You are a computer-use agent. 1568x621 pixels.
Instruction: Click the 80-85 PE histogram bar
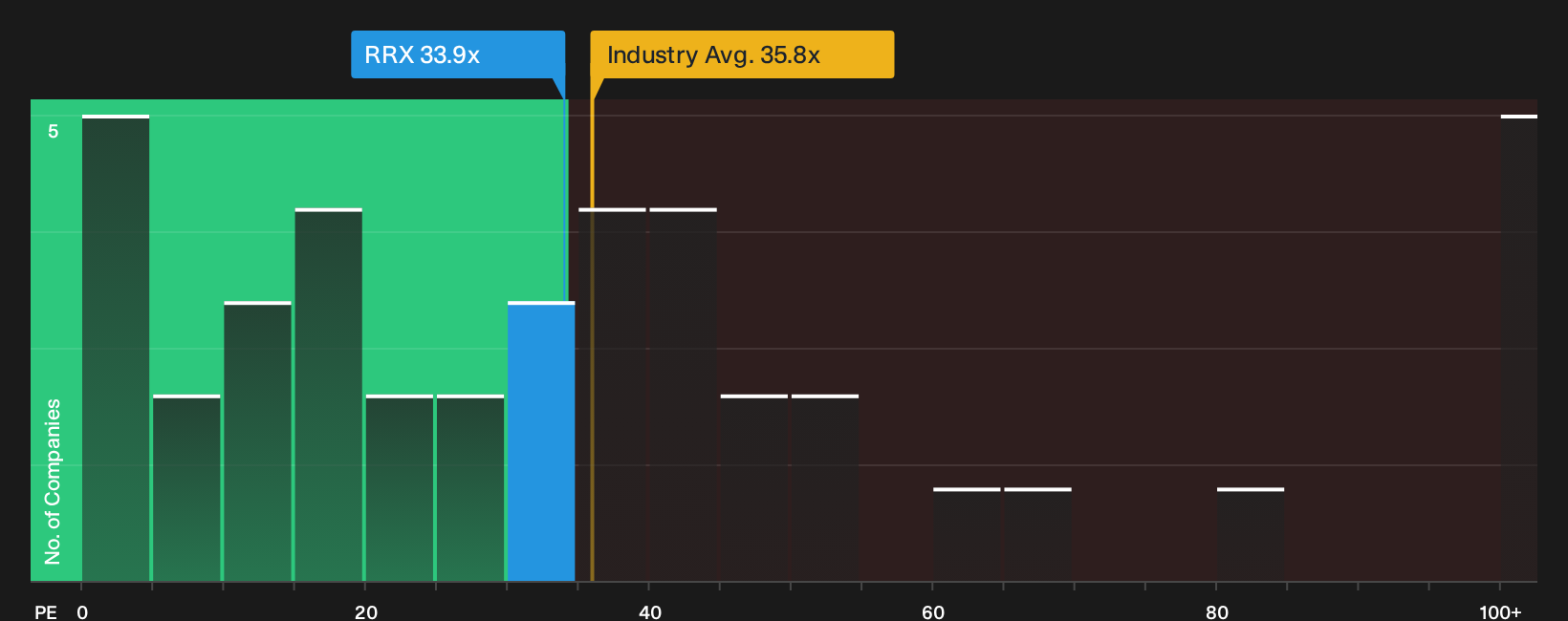(x=1251, y=534)
